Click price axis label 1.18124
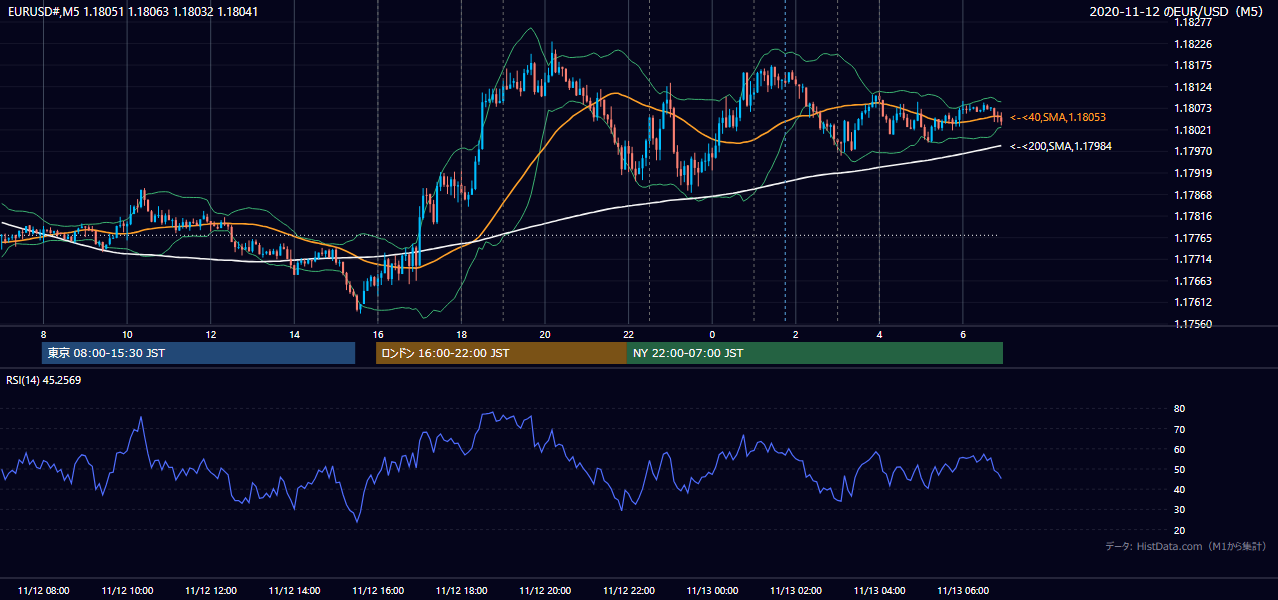The width and height of the screenshot is (1278, 600). pyautogui.click(x=1194, y=87)
